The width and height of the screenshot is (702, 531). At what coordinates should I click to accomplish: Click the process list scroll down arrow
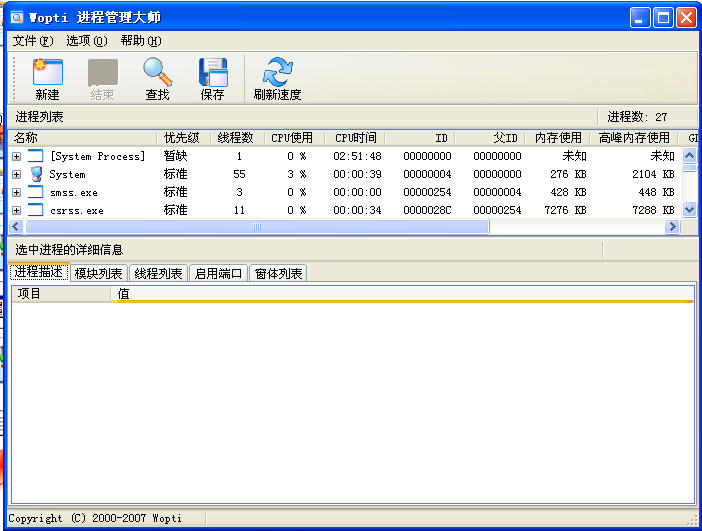(x=689, y=210)
